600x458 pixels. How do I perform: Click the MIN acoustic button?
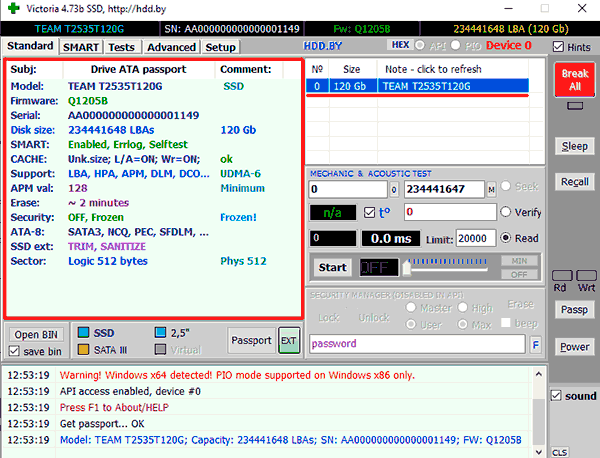tap(519, 261)
